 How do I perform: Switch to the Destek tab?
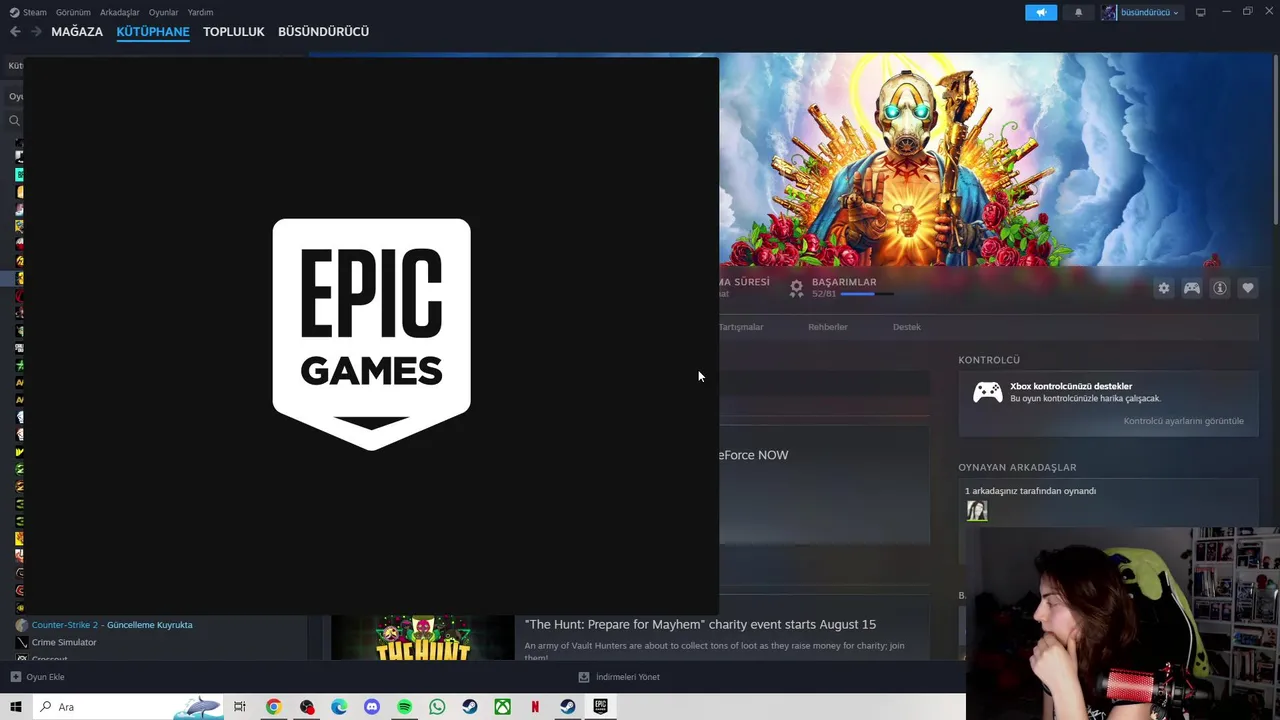click(x=907, y=327)
